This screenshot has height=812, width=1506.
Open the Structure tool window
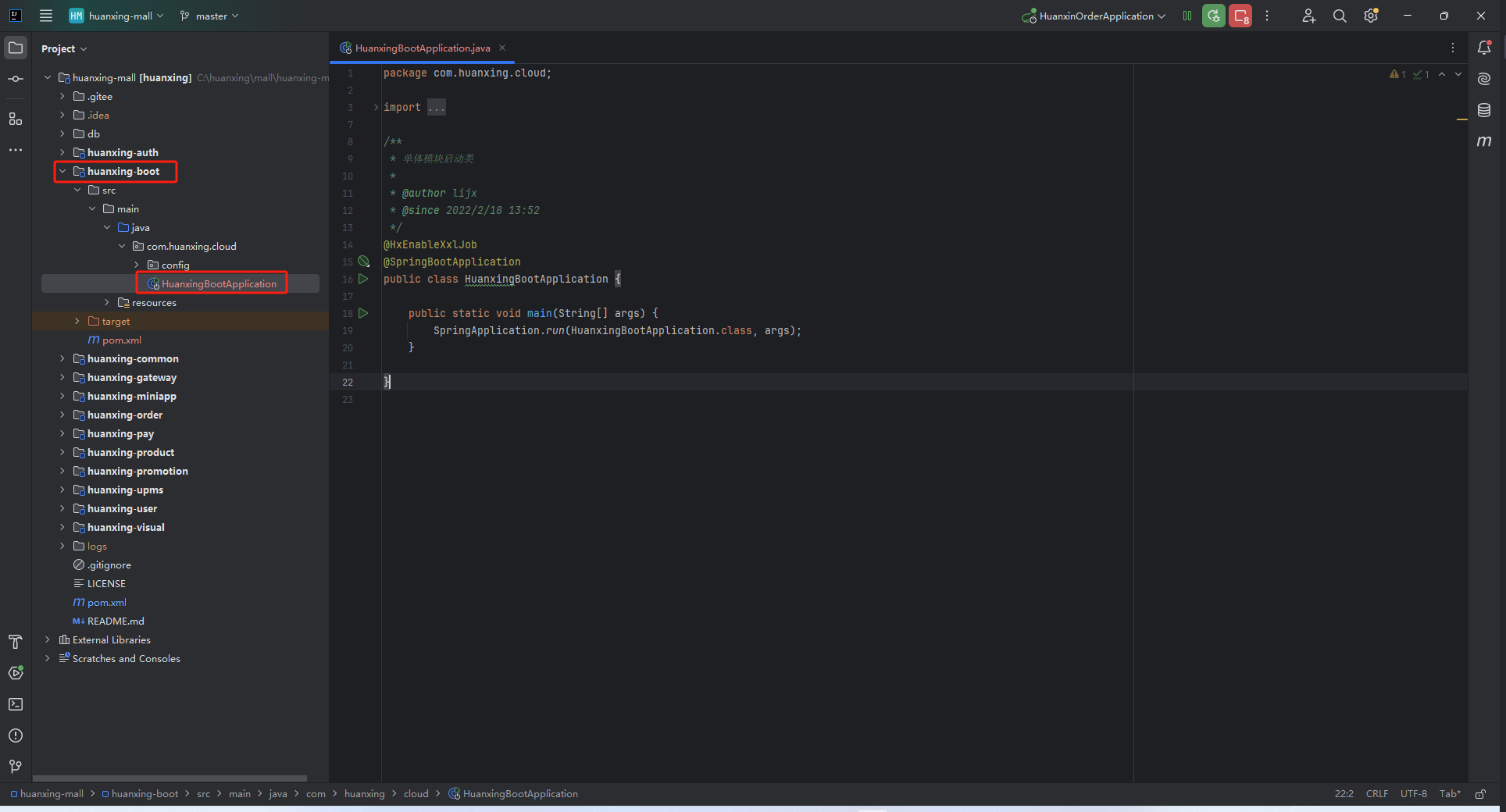point(16,119)
